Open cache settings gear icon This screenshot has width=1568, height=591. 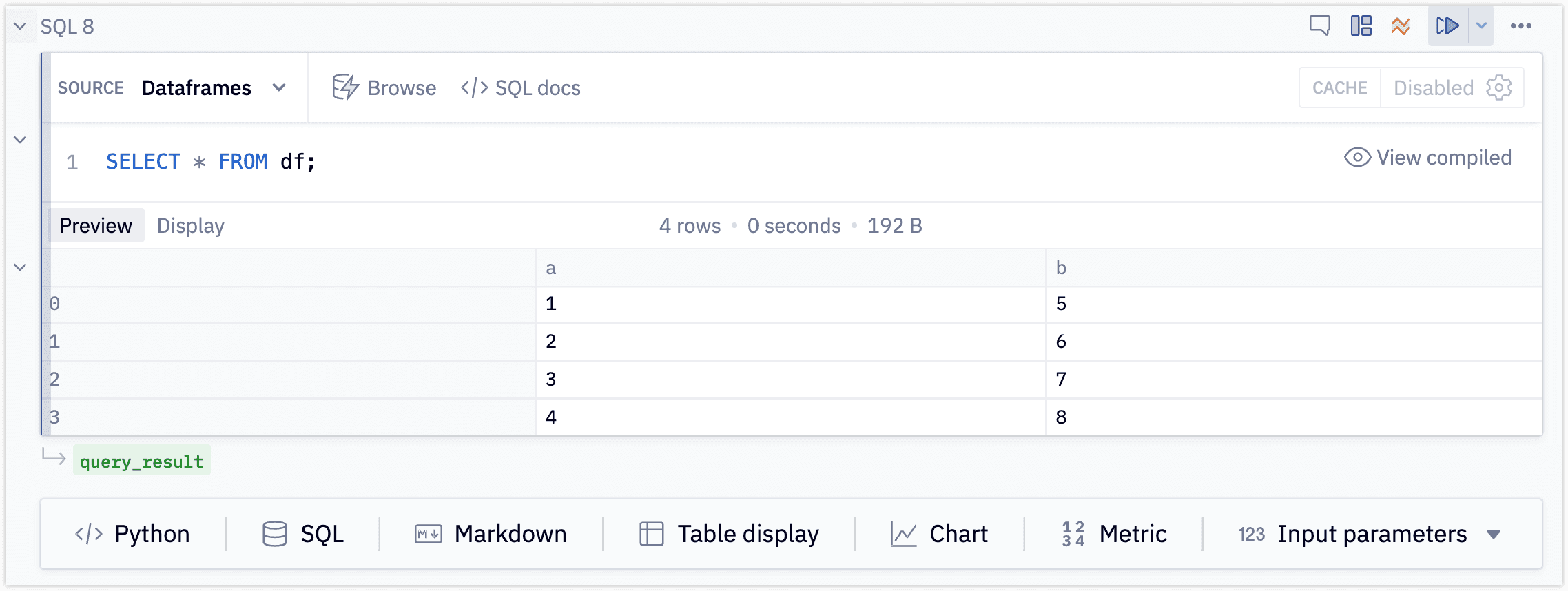(x=1499, y=87)
